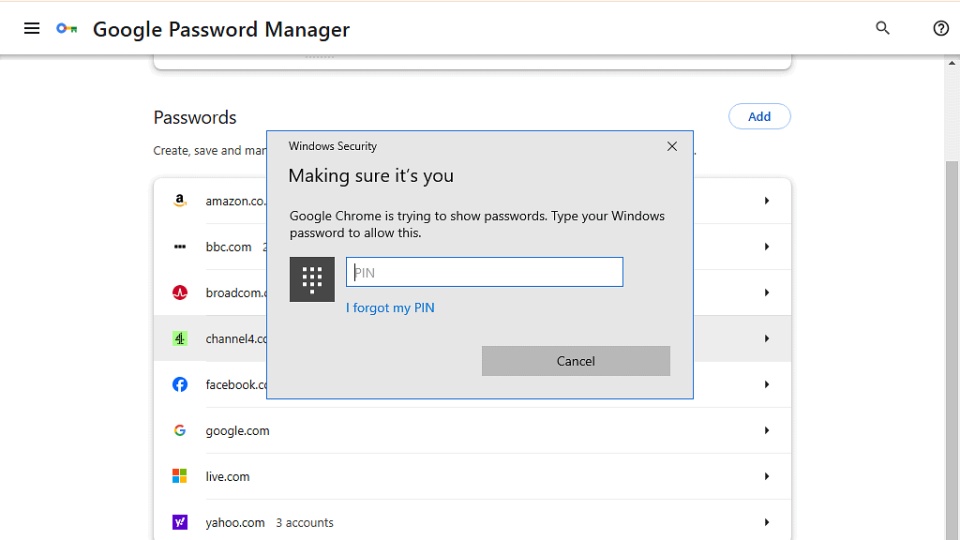
Task: Open the hamburger main menu
Action: [32, 28]
